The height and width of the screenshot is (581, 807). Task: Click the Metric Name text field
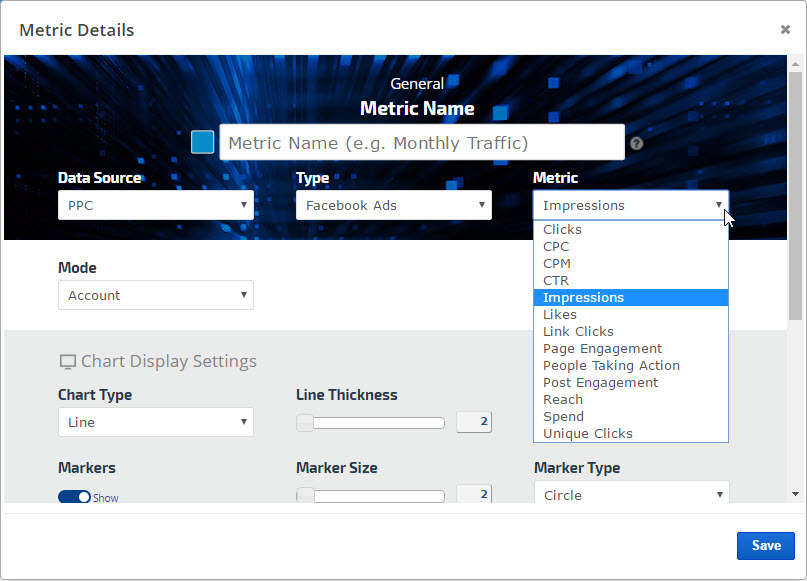coord(421,143)
